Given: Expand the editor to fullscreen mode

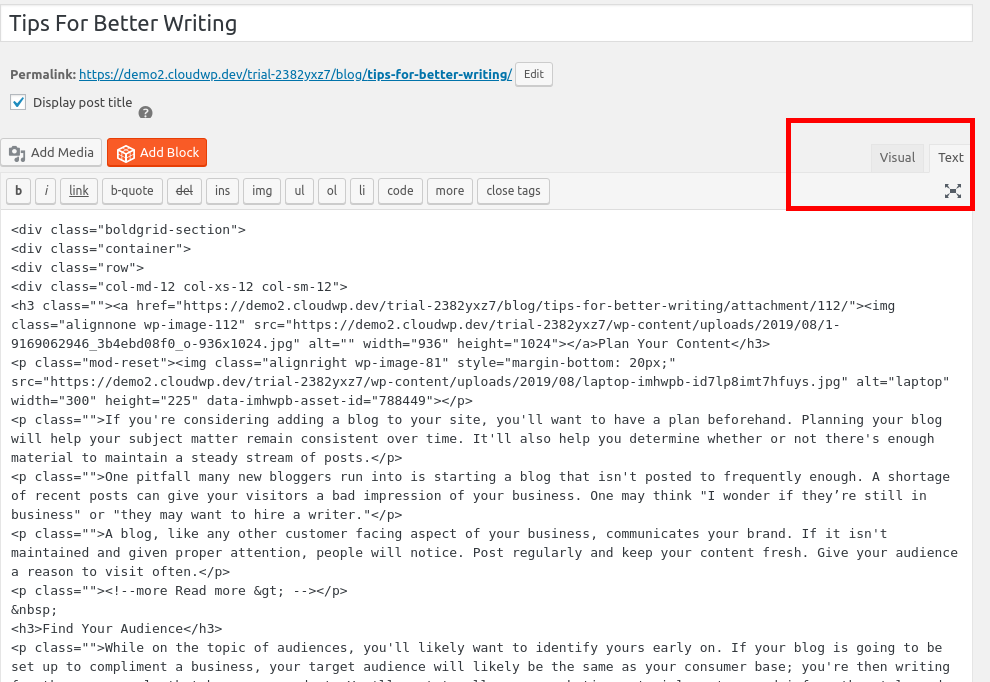Looking at the screenshot, I should (x=953, y=191).
